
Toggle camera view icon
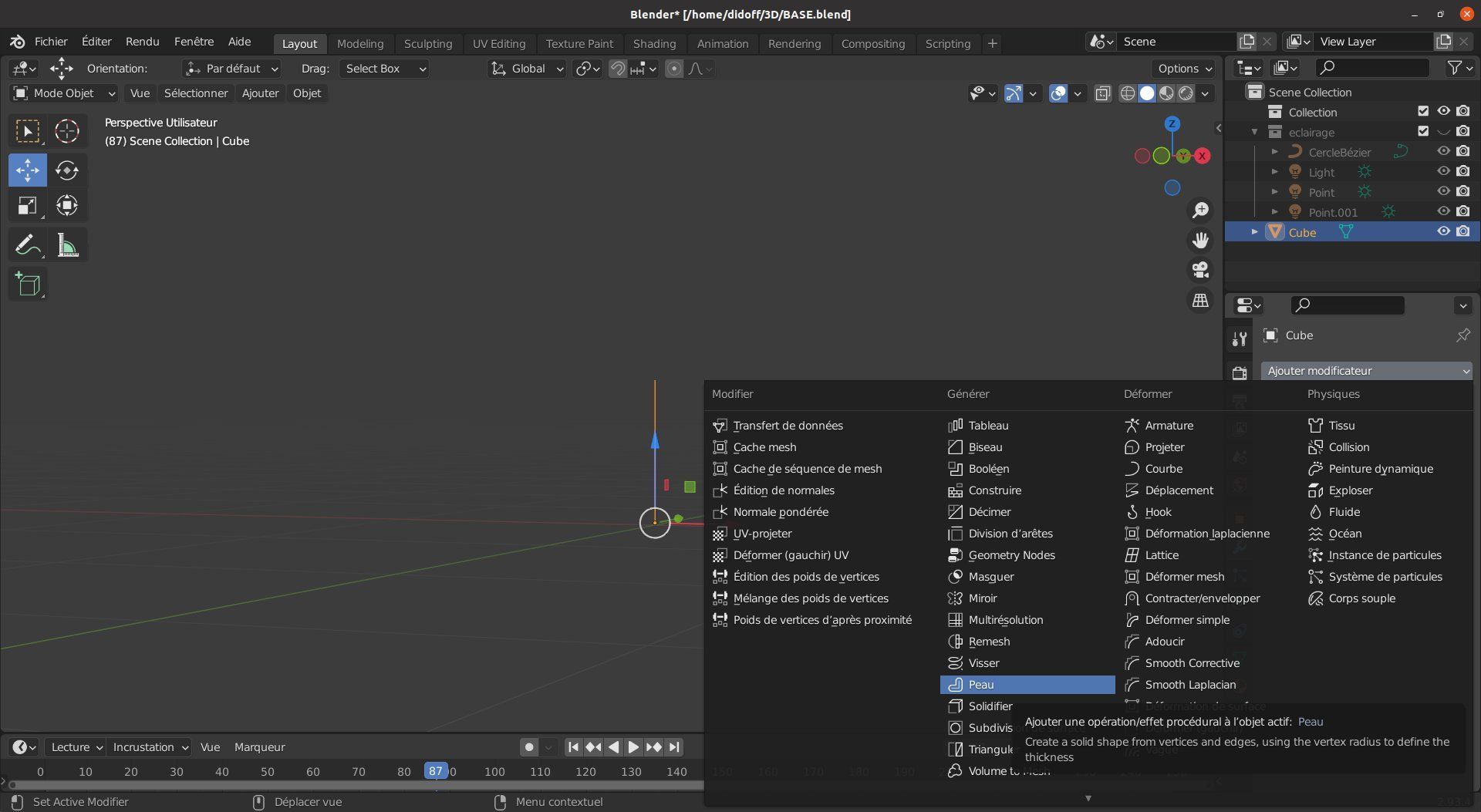(1200, 270)
